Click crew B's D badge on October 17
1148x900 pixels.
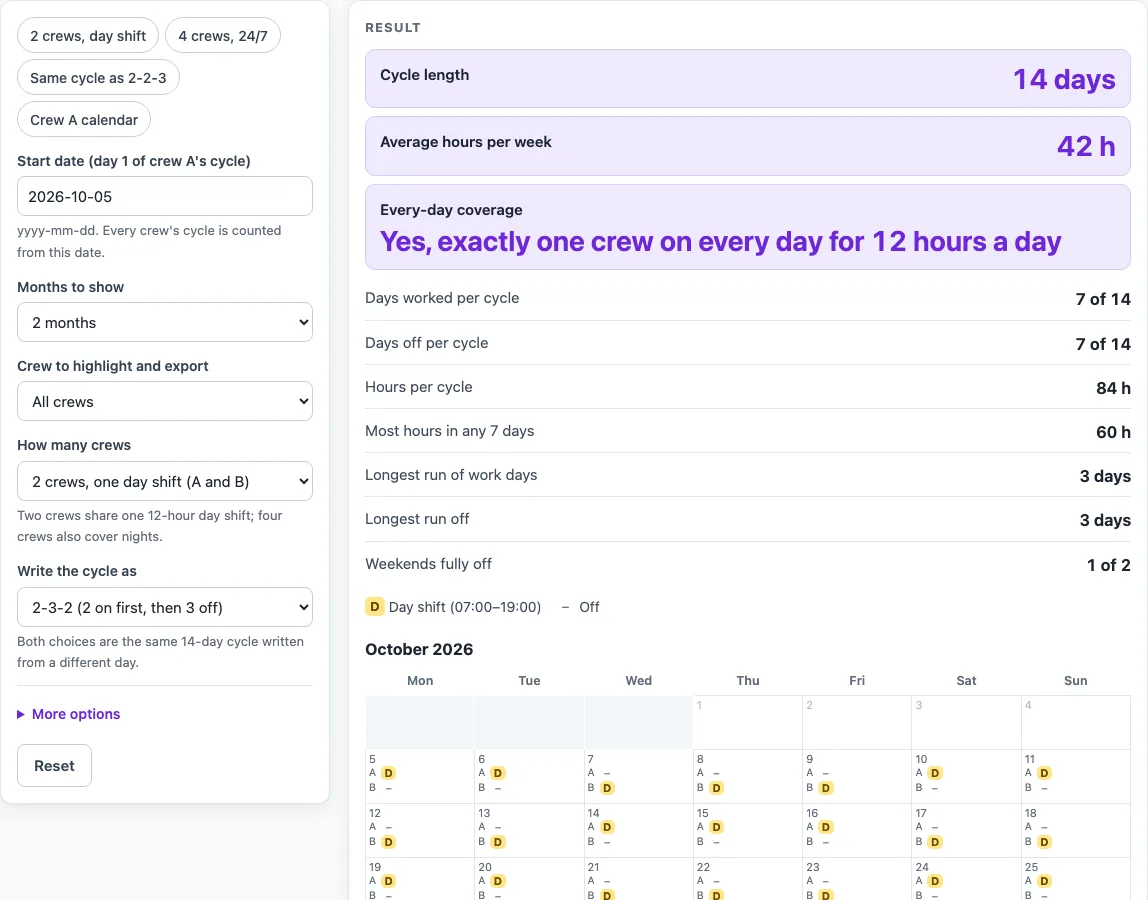(x=935, y=842)
